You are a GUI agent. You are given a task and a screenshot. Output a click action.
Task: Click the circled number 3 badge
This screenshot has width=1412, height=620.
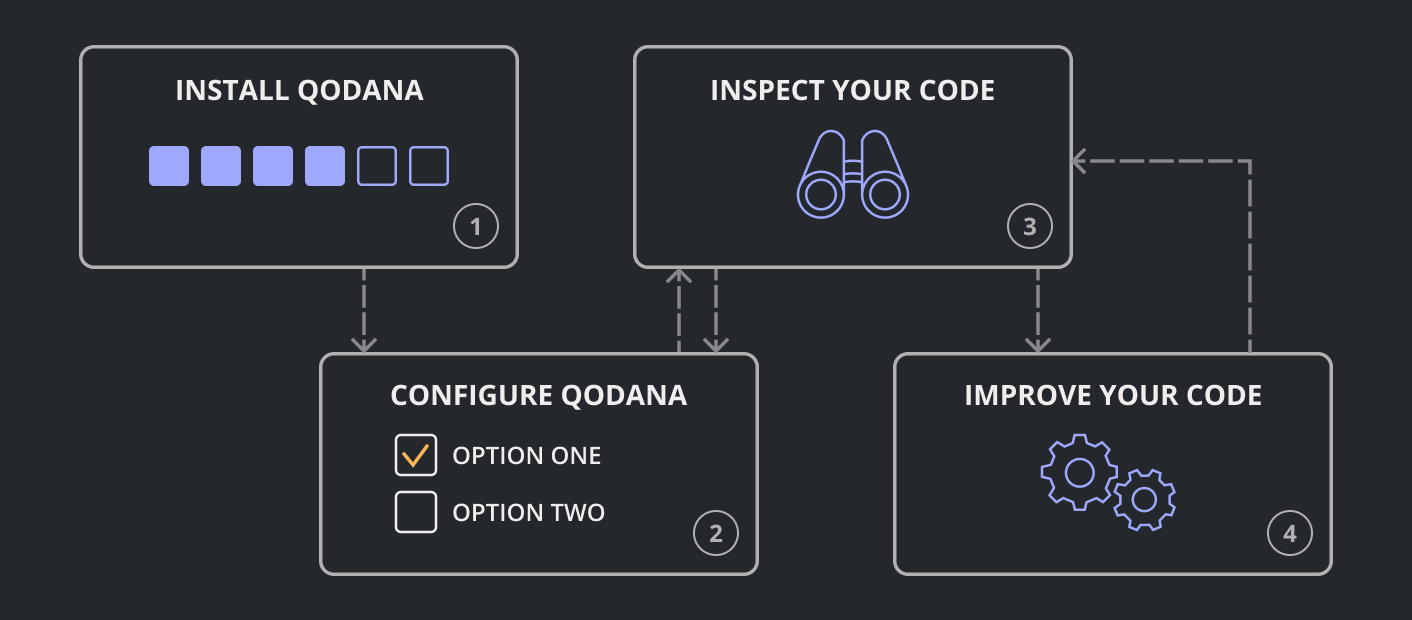1030,227
